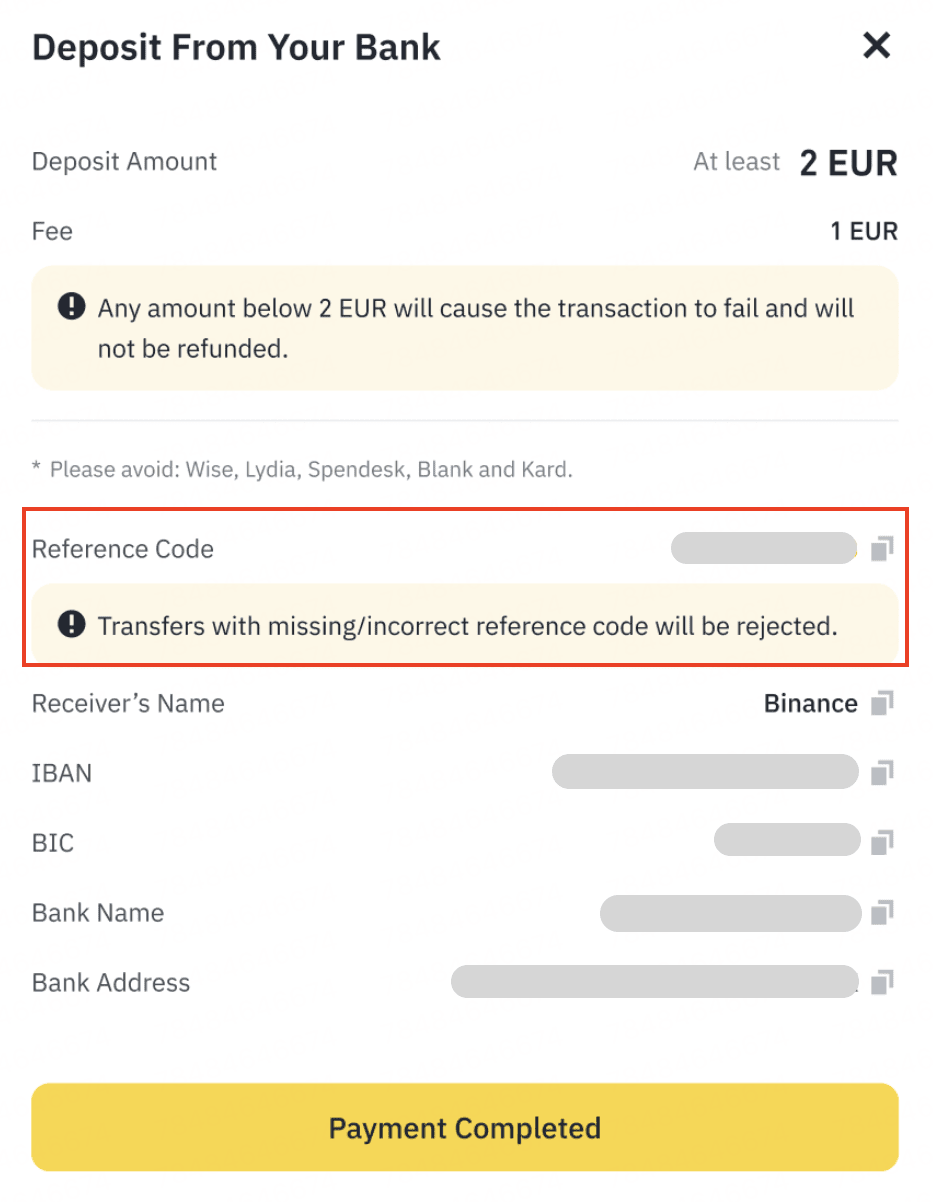Copy the Bank Name
Viewport: 934px width, 1202px height.
pyautogui.click(x=881, y=913)
